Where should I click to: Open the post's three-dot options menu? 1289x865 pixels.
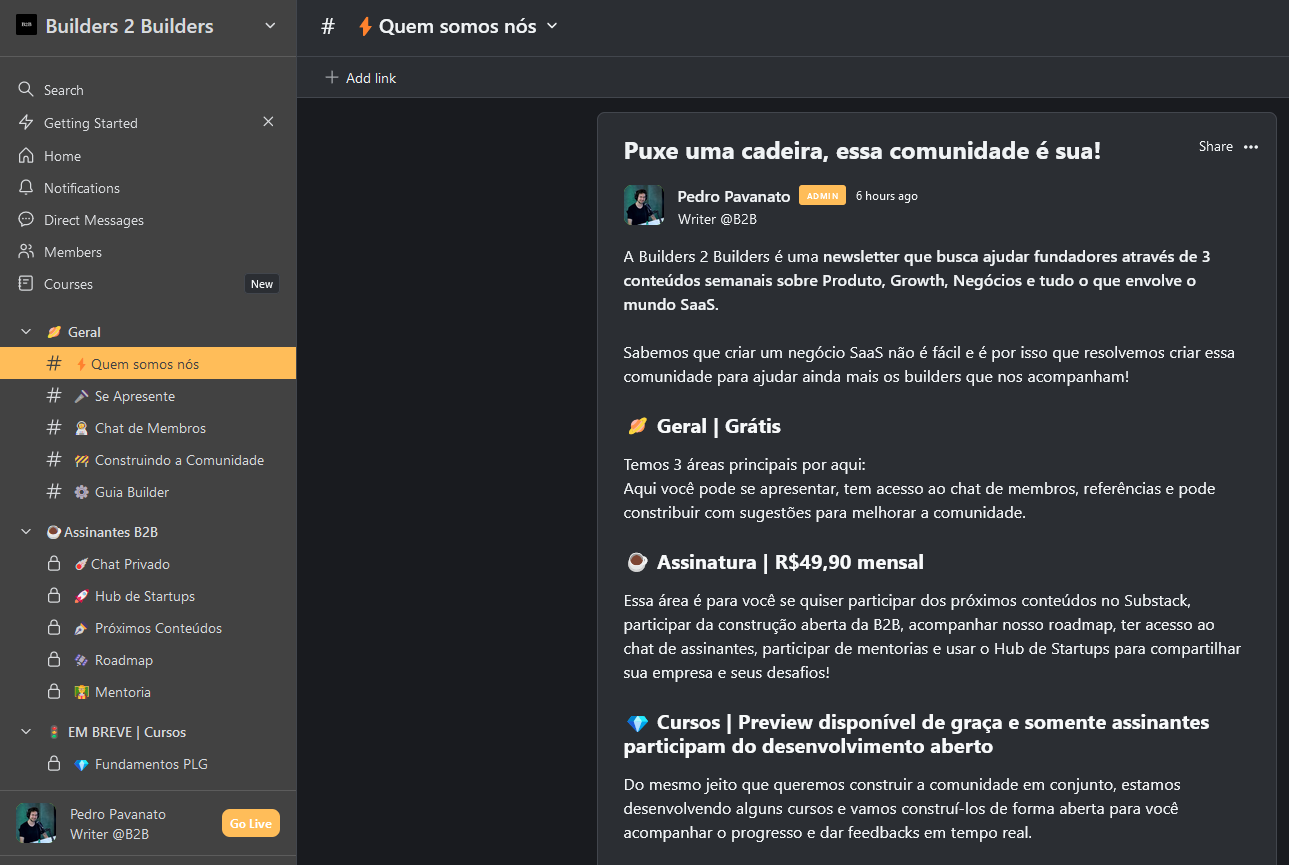1251,147
